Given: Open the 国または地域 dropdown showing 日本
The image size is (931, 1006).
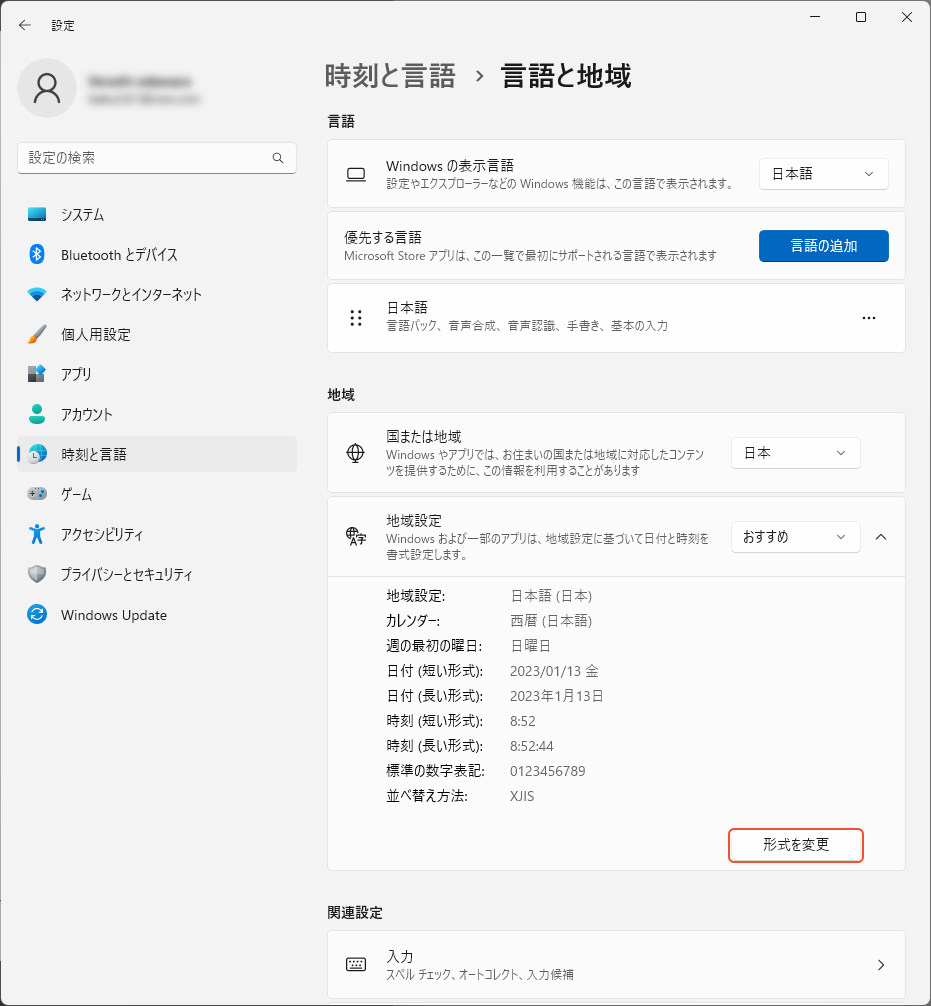Looking at the screenshot, I should (x=795, y=453).
